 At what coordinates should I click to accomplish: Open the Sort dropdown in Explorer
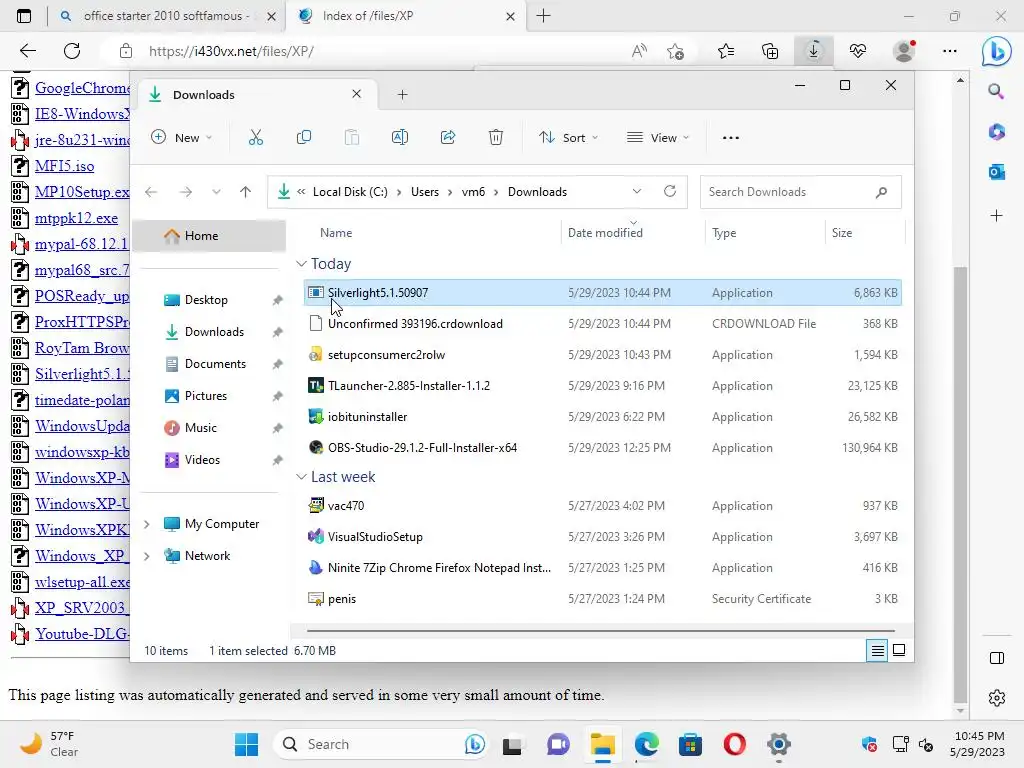click(568, 138)
